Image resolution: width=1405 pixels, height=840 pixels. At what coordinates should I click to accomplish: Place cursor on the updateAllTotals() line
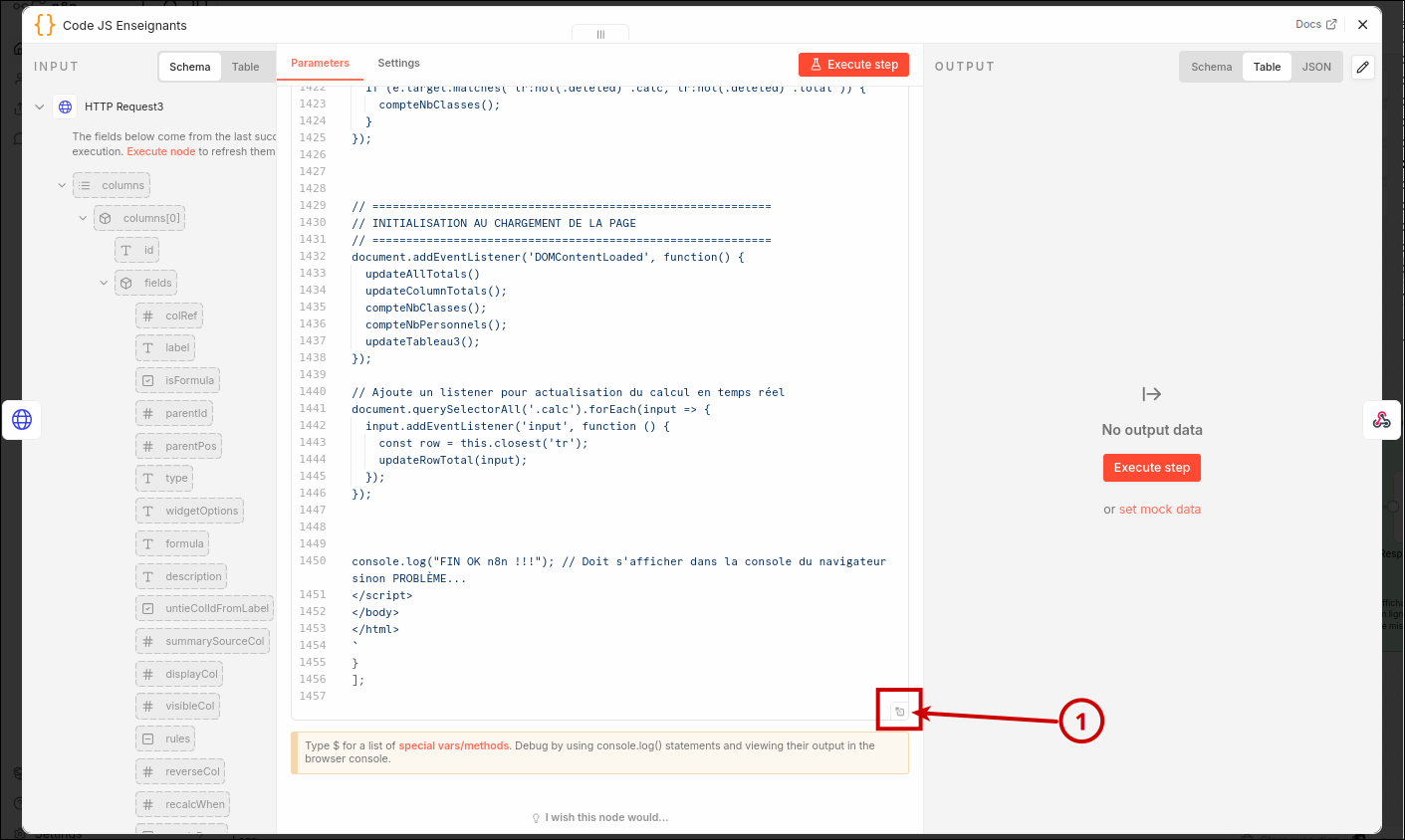coord(422,274)
